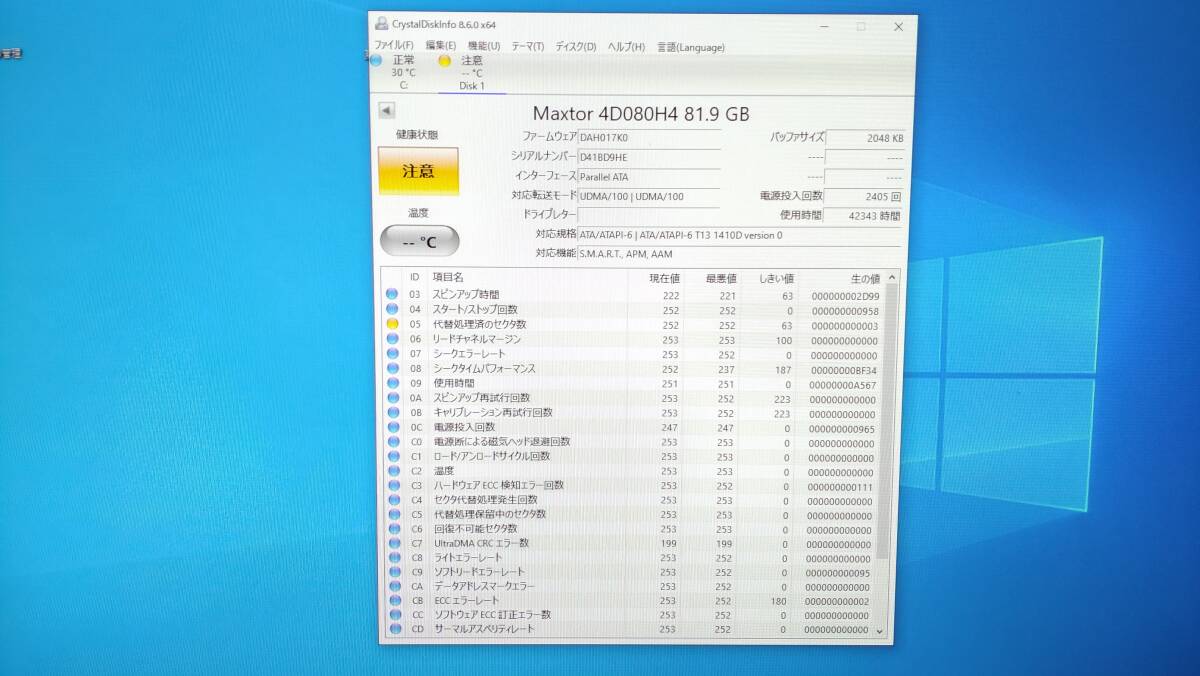Click the yellow caution icon for ID 05
The width and height of the screenshot is (1200, 676).
tap(392, 324)
